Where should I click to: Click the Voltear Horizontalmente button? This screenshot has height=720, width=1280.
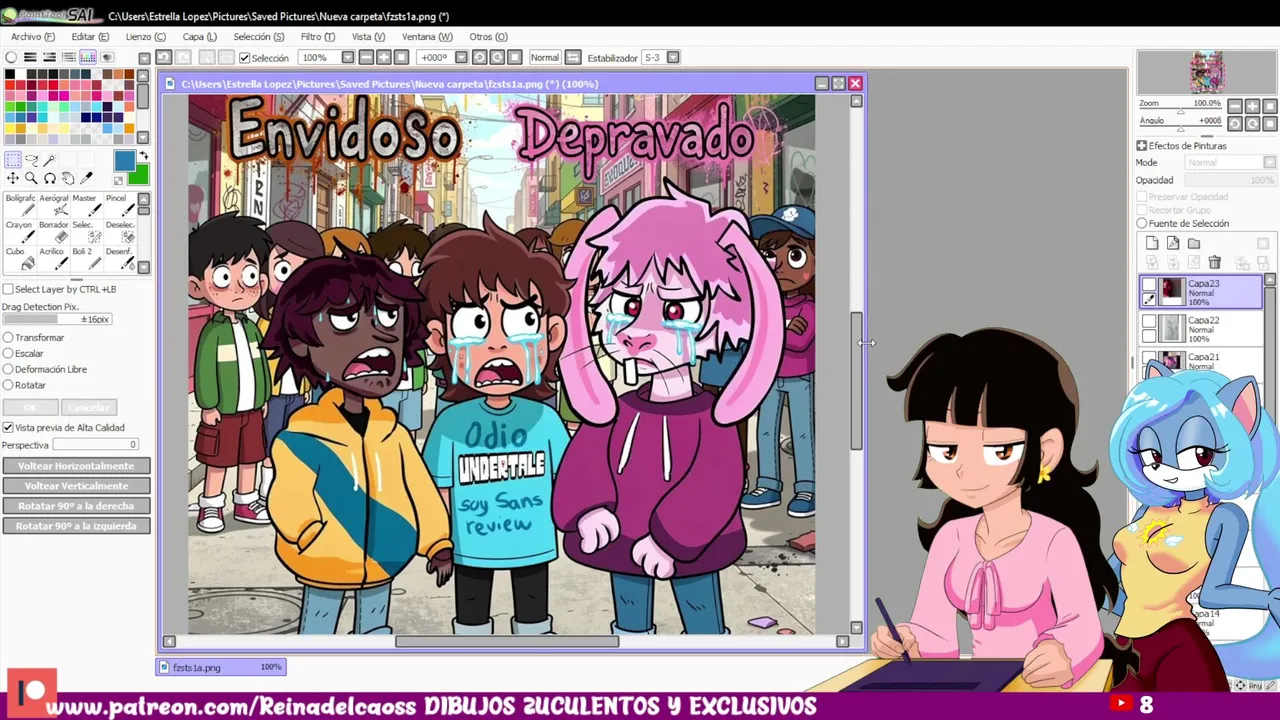[76, 466]
